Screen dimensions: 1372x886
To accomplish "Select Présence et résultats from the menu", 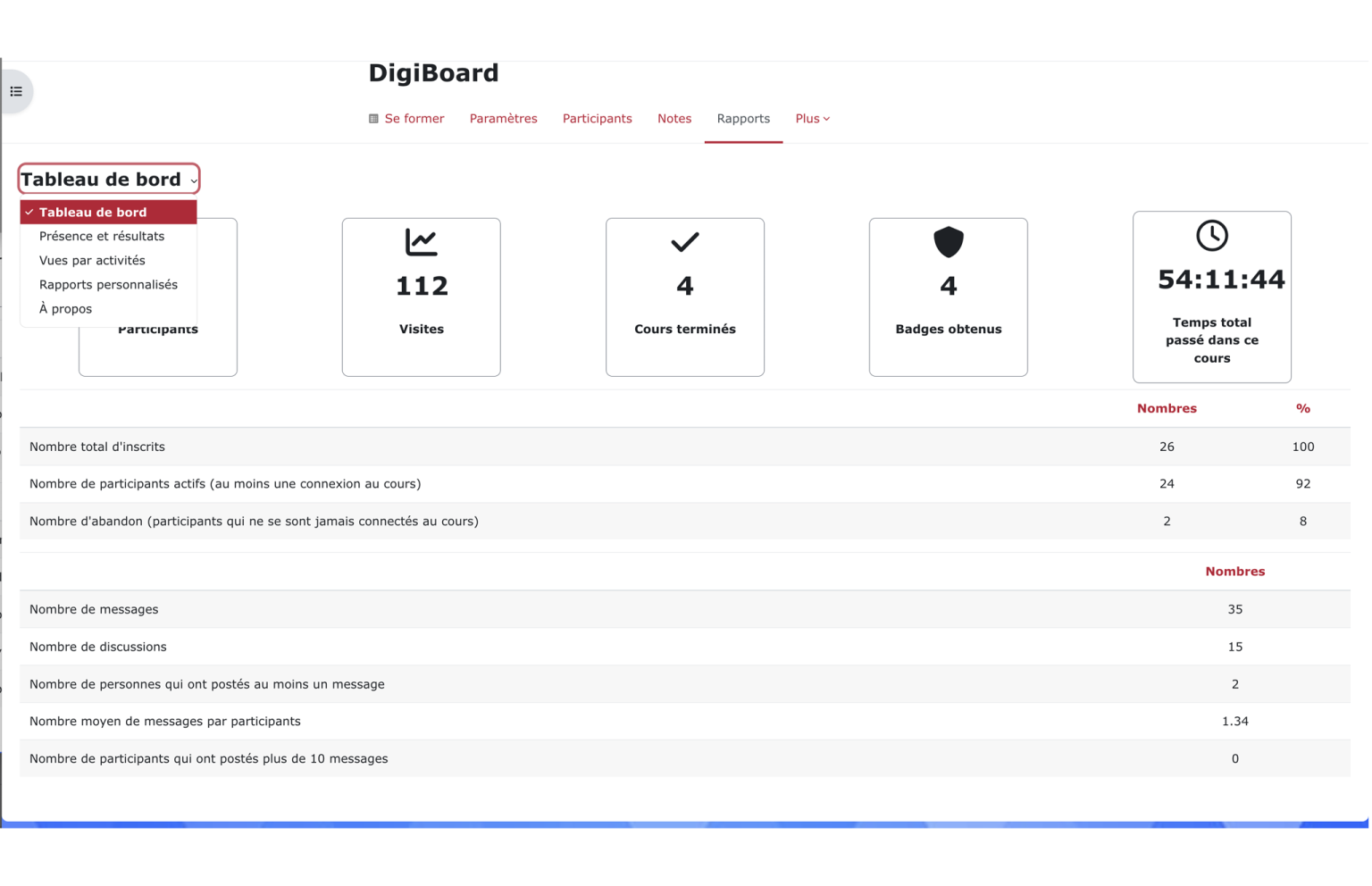I will tap(102, 236).
